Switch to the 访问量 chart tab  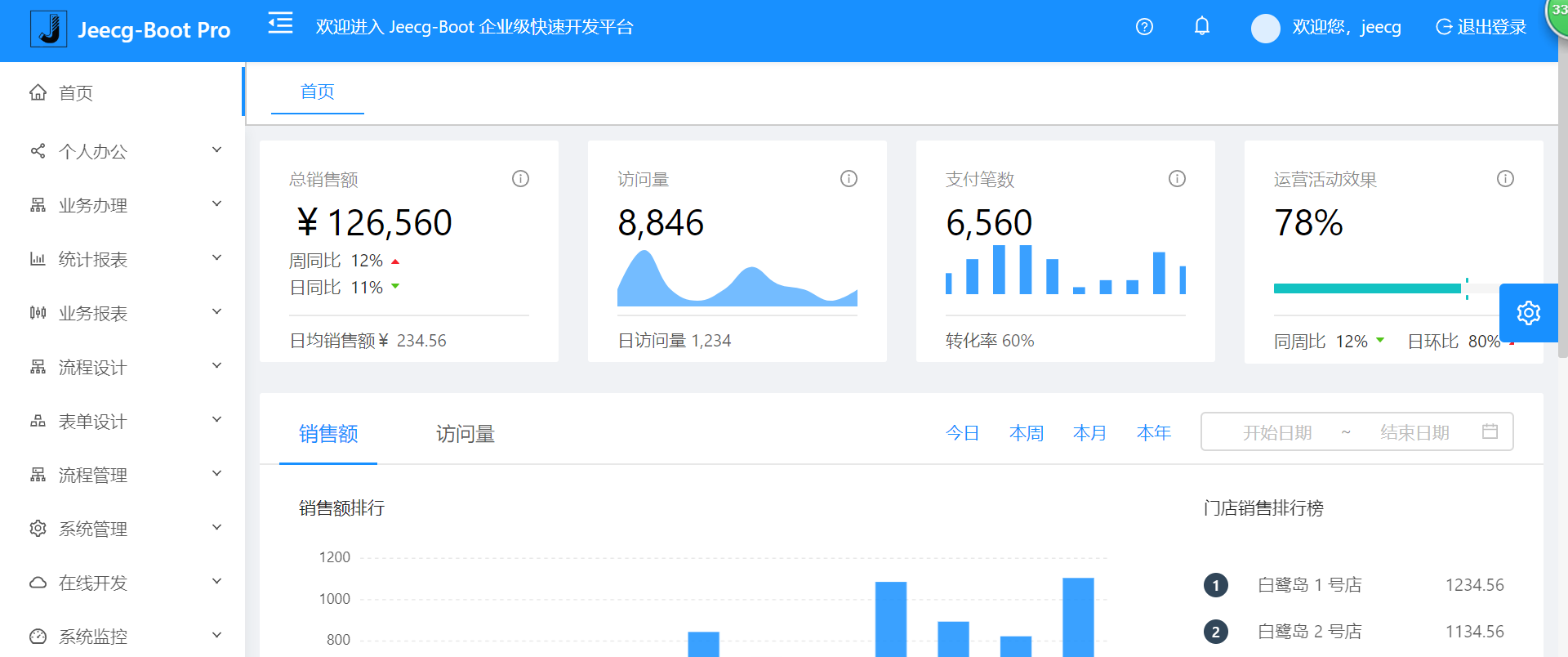(x=465, y=433)
